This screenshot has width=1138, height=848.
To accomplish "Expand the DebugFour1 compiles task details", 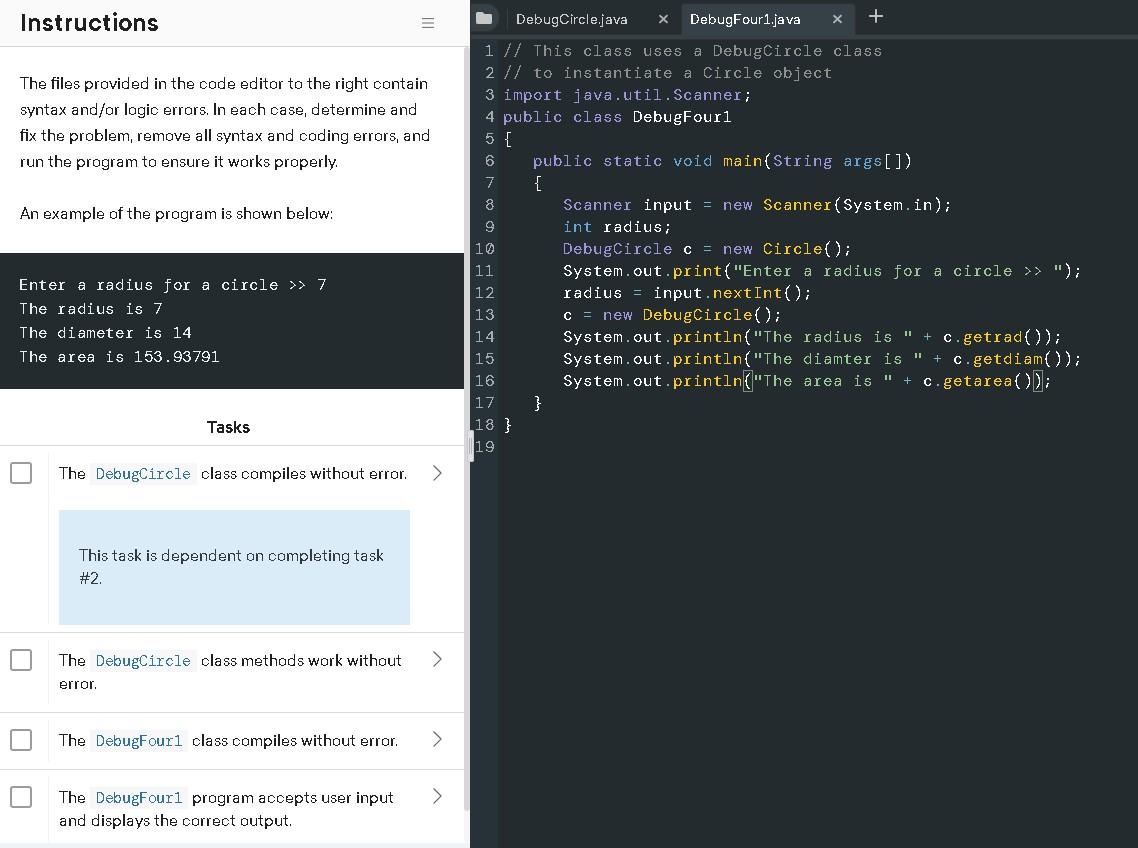I will (x=437, y=740).
